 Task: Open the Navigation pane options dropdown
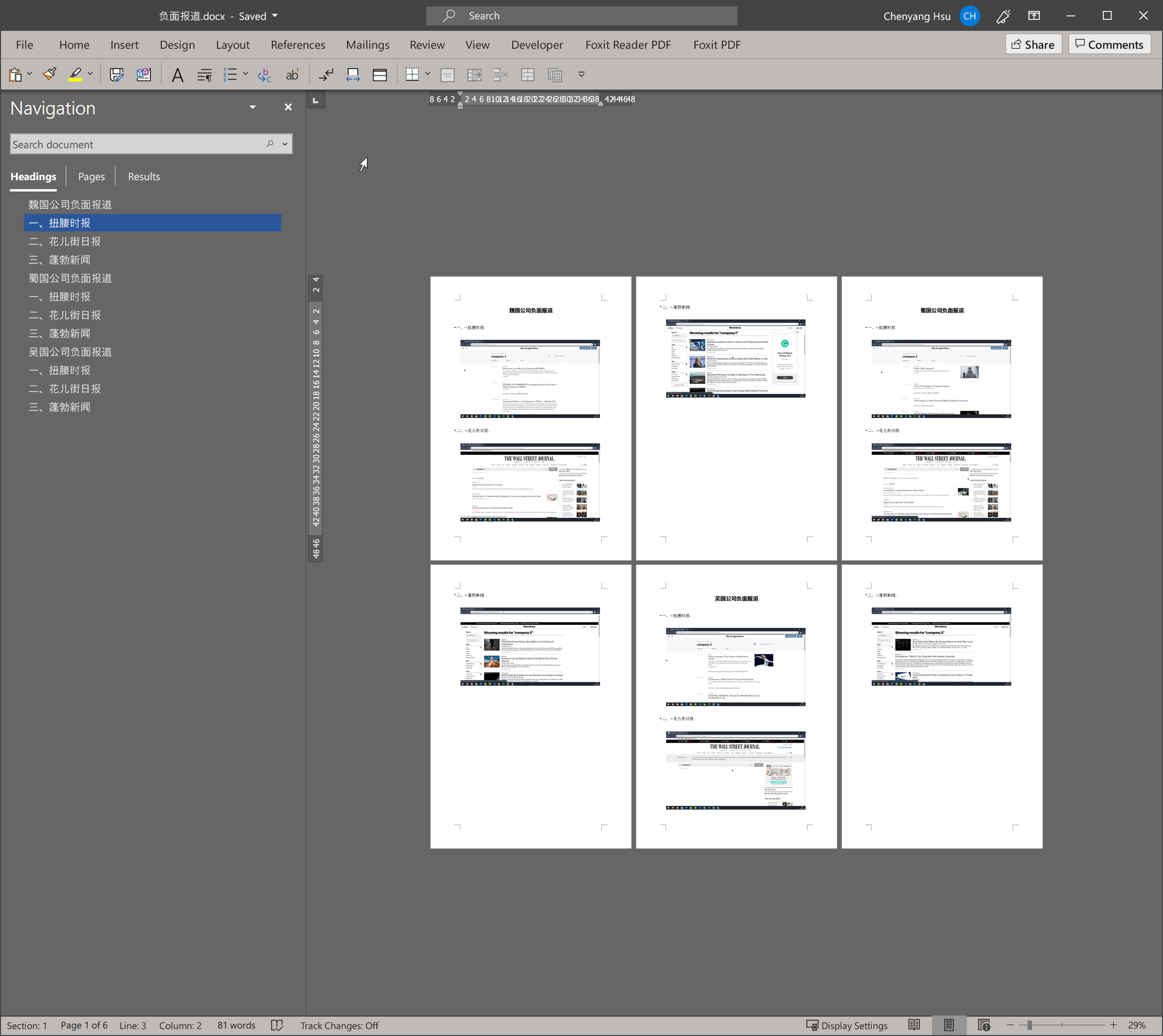coord(252,108)
